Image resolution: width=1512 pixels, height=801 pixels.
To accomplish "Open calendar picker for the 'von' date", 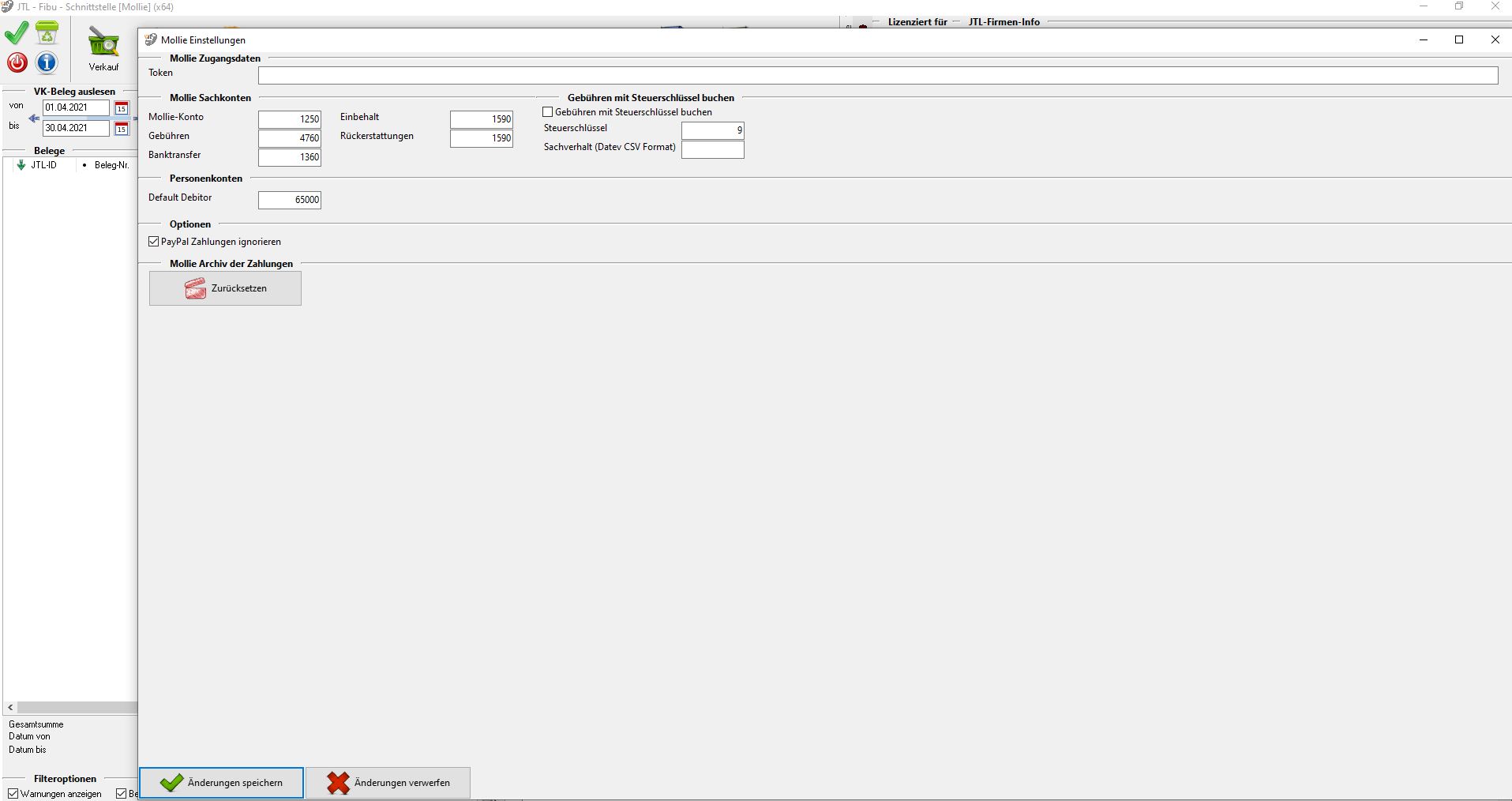I will (x=122, y=108).
